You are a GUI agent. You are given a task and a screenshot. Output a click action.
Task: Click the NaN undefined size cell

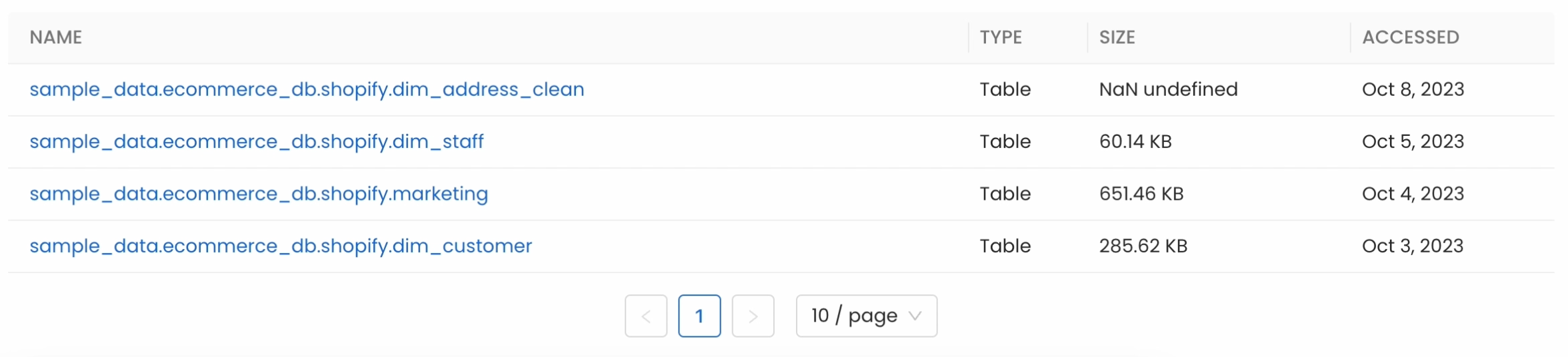pyautogui.click(x=1168, y=89)
